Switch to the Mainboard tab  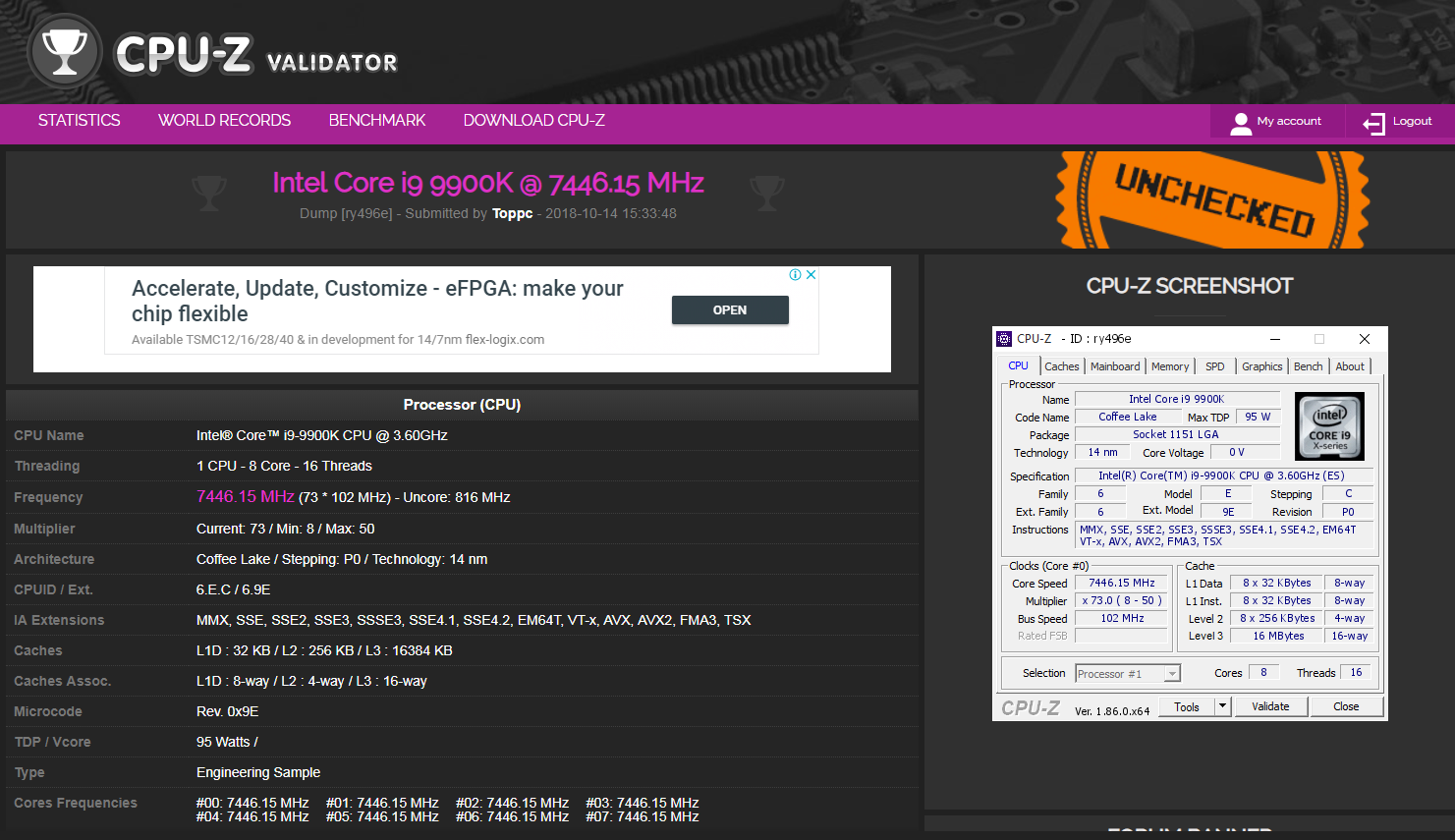(1115, 366)
